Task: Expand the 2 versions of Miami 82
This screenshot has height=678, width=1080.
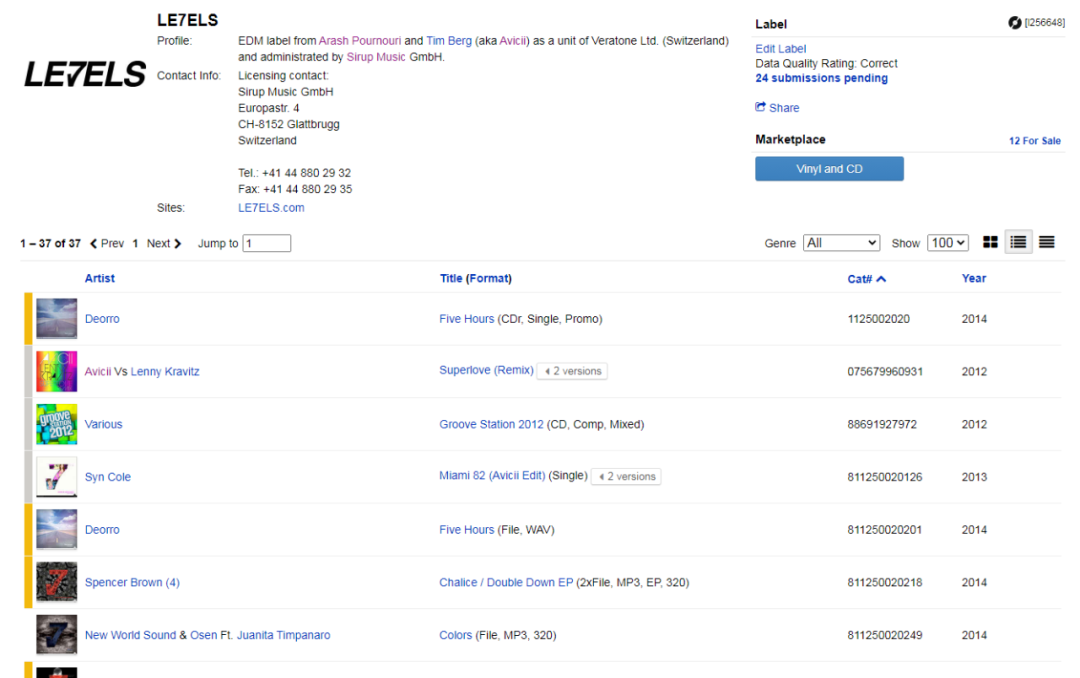Action: click(x=626, y=476)
